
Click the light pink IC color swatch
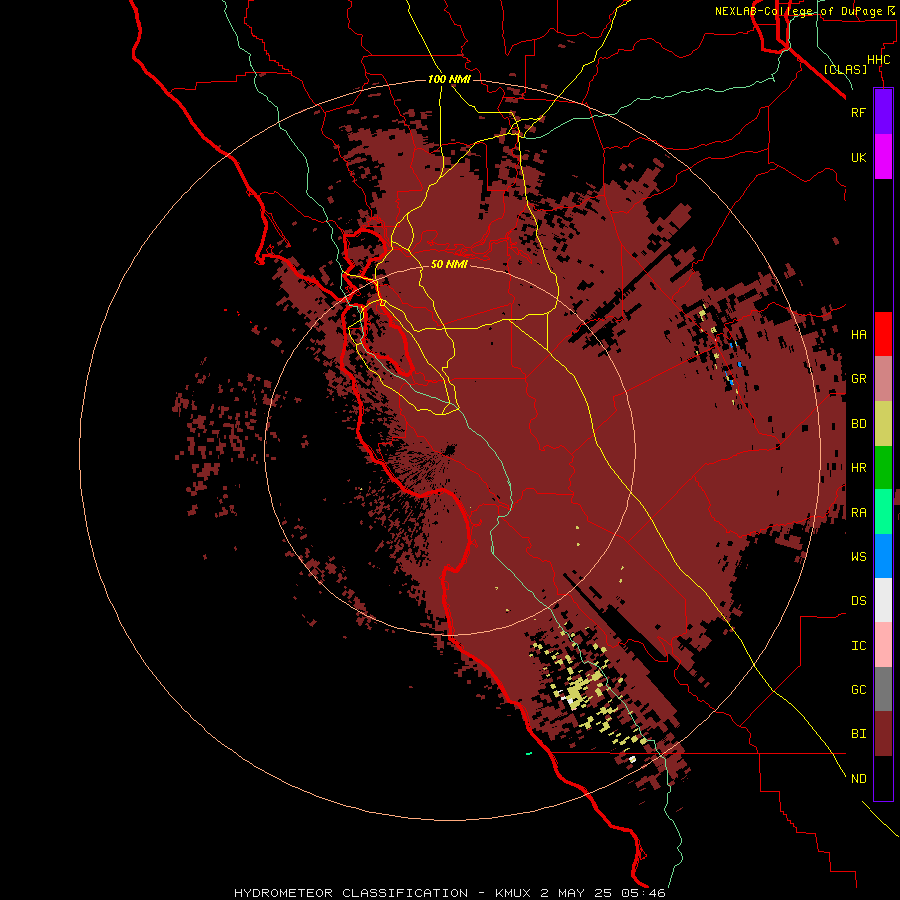(883, 645)
